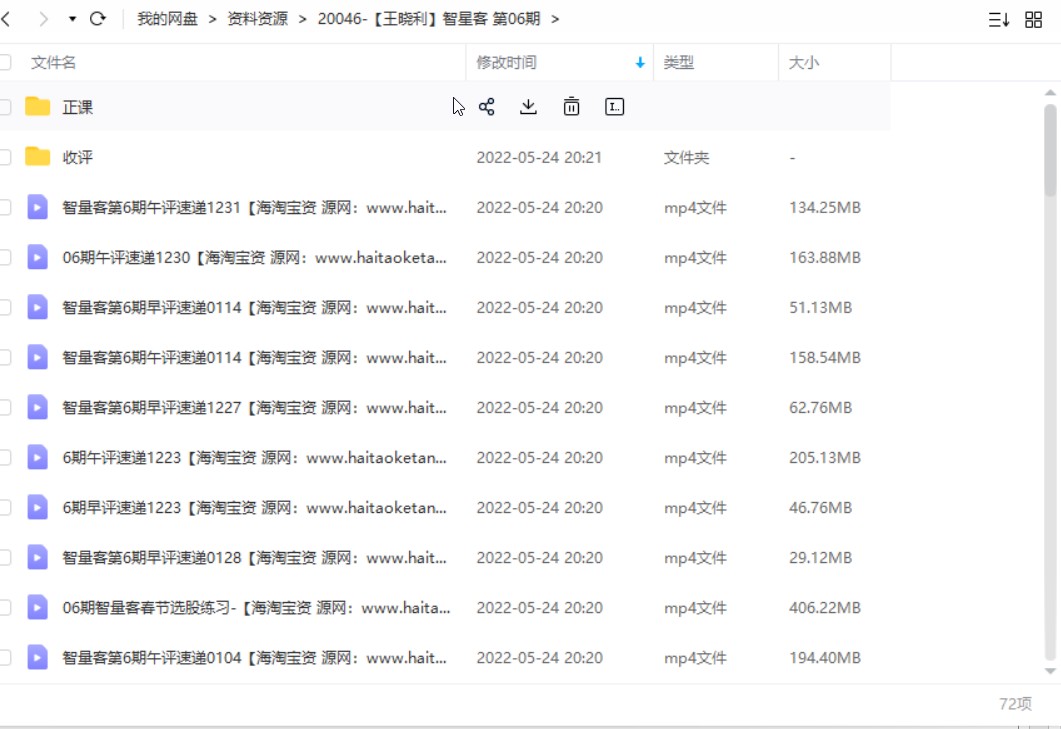Open file 06期午评速递1230
The width and height of the screenshot is (1061, 729).
click(x=254, y=257)
